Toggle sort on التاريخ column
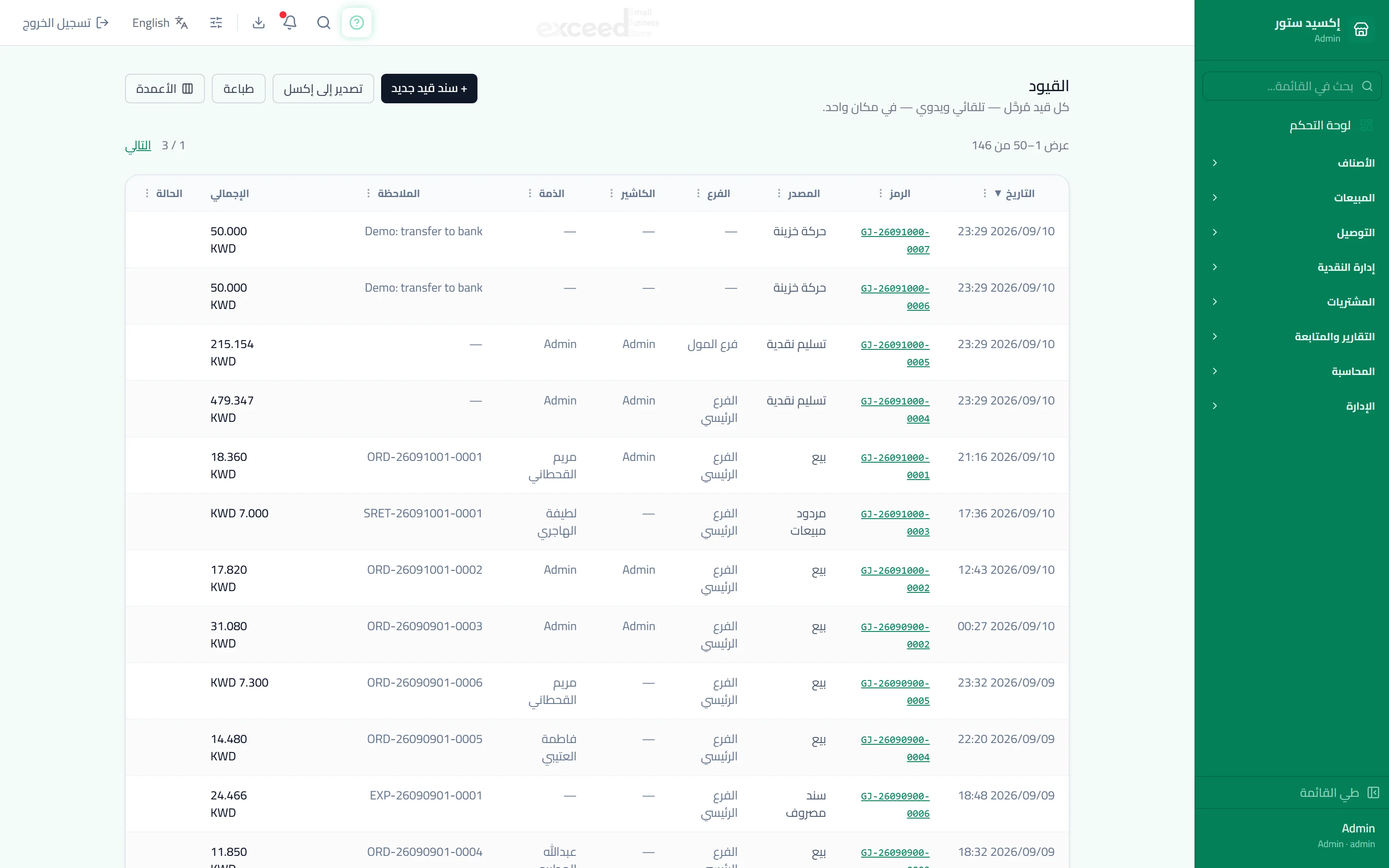 [x=1015, y=194]
